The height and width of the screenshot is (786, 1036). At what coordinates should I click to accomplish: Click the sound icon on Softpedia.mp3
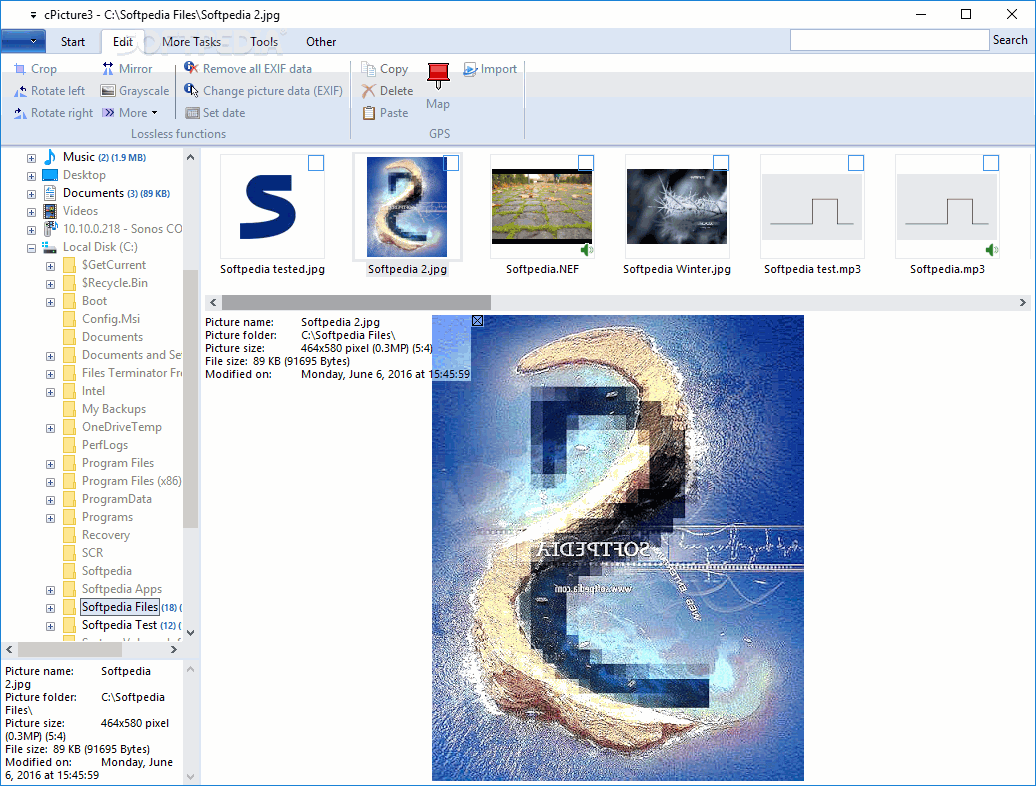(992, 250)
